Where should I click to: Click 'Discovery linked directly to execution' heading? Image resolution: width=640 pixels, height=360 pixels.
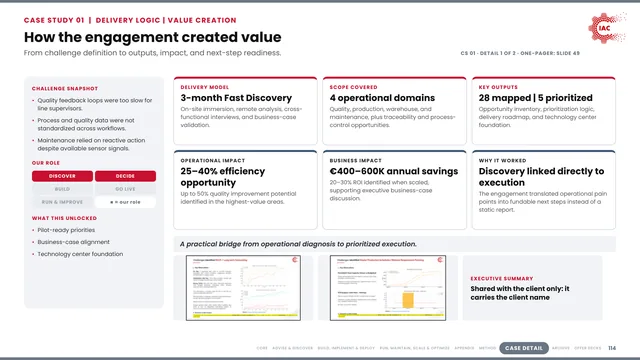click(x=541, y=177)
